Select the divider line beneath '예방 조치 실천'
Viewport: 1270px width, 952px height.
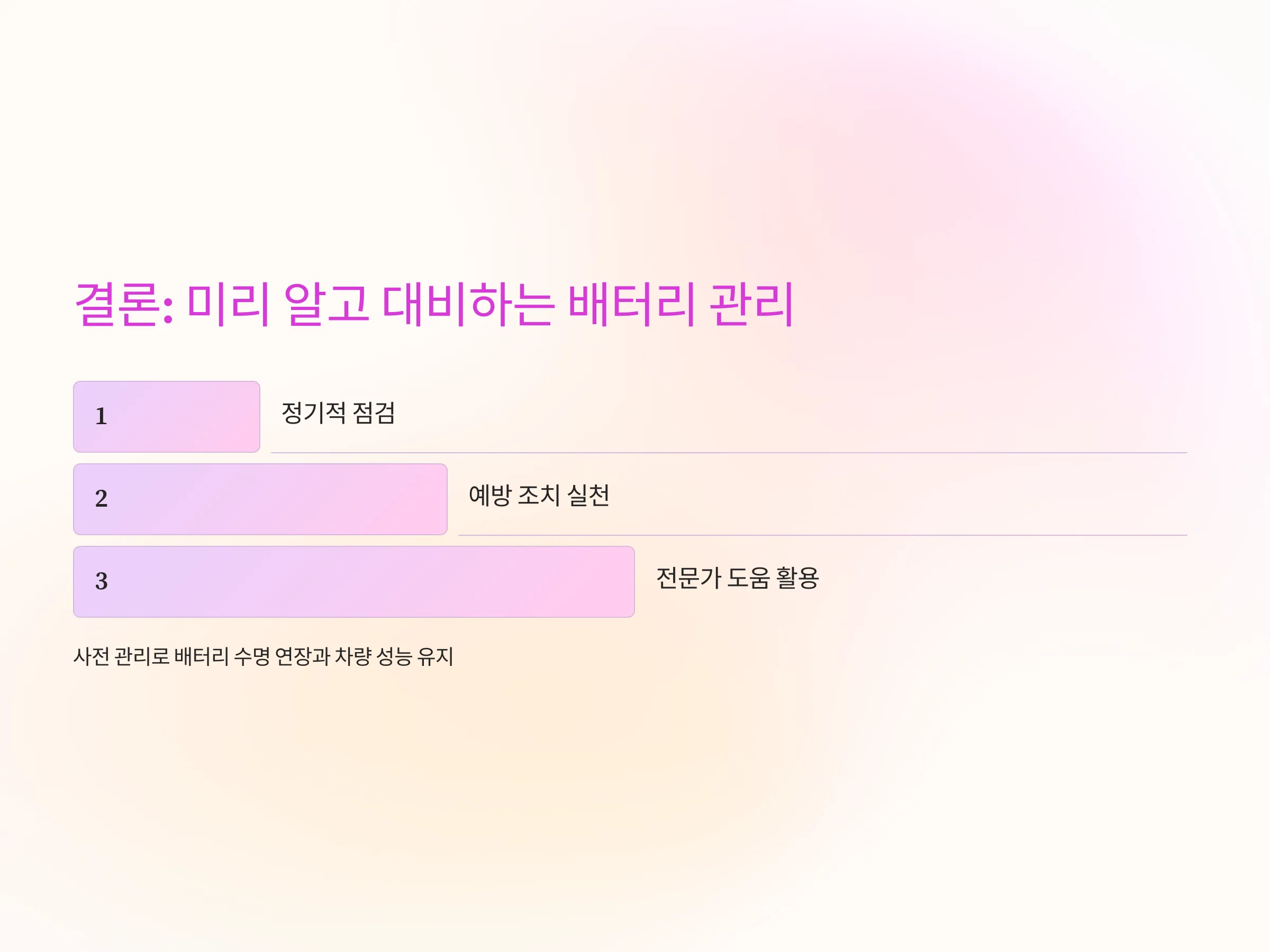[823, 535]
